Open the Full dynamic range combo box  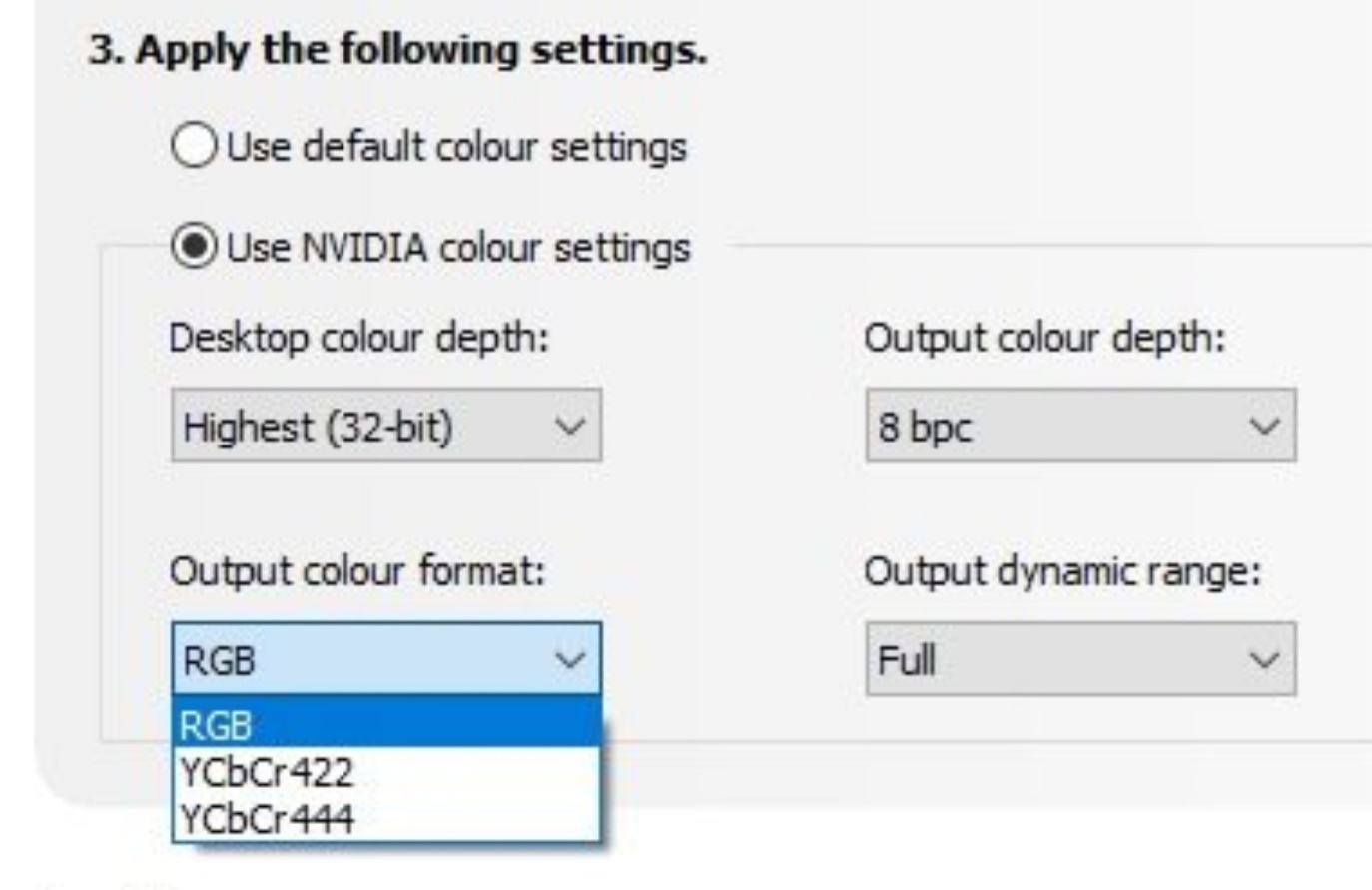click(x=1080, y=659)
